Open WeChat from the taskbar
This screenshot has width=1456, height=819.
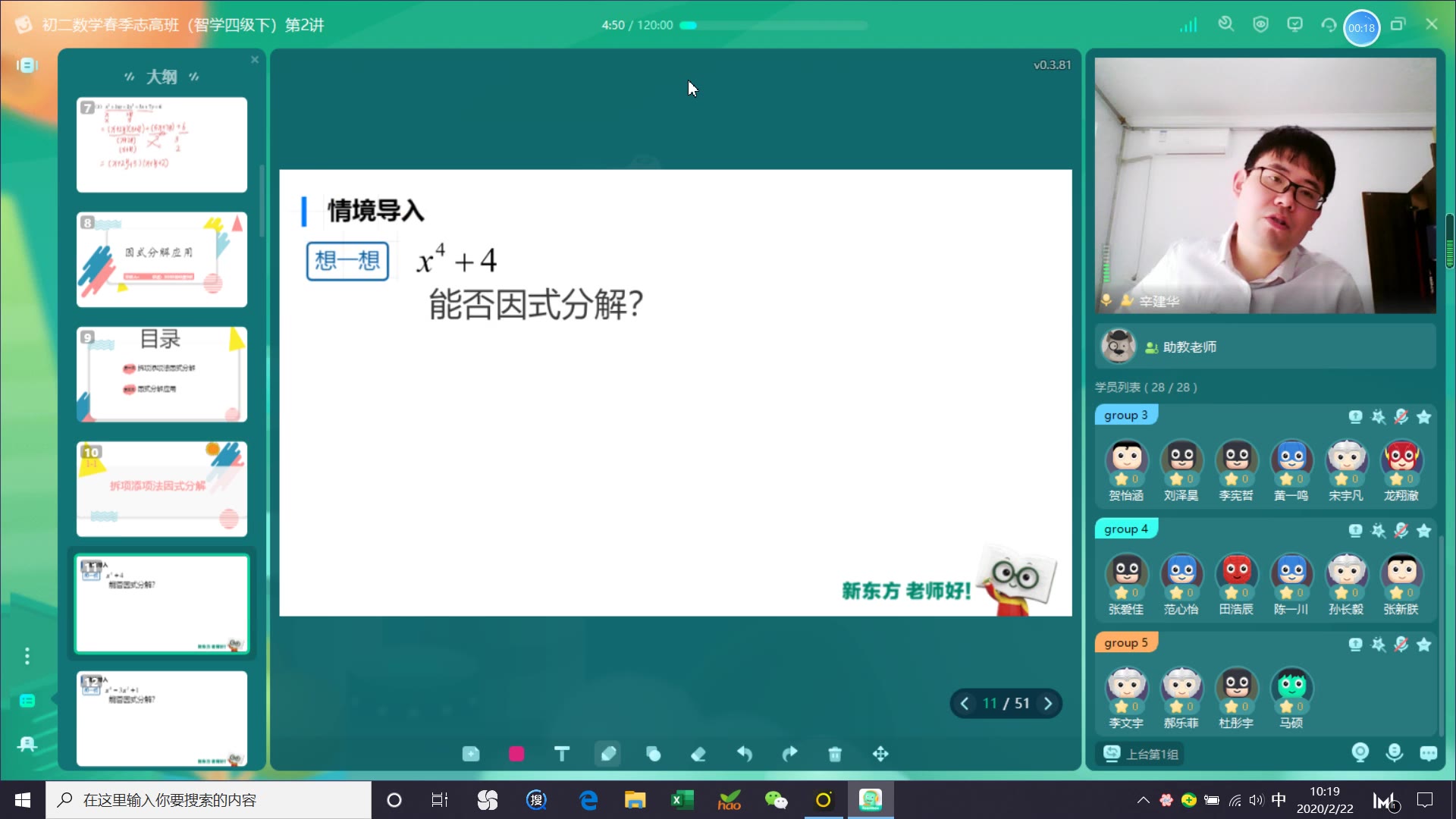776,800
